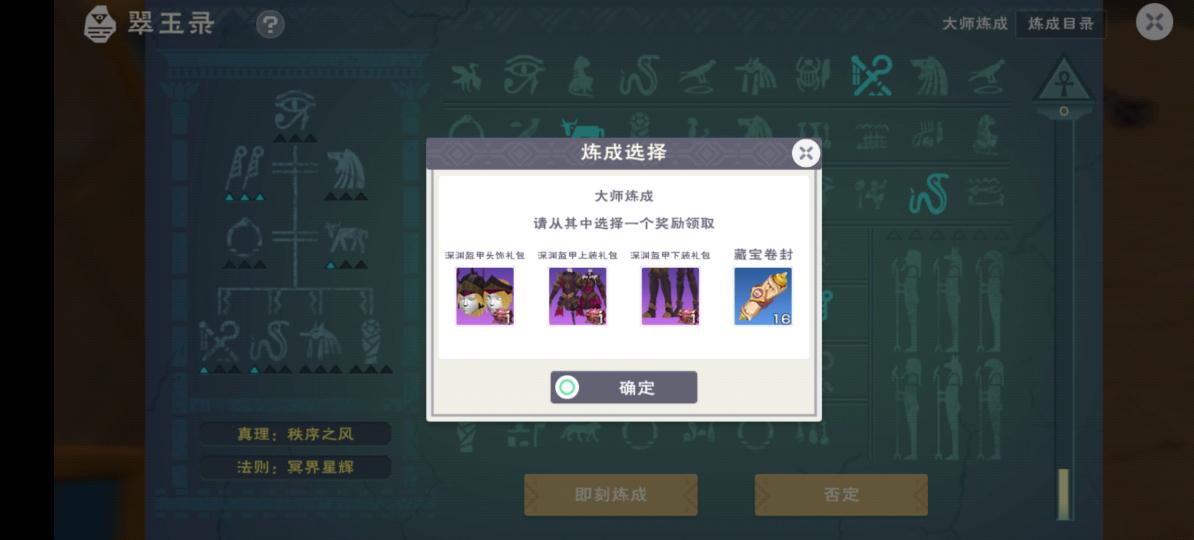Close the 翠玉录 screen with top-right X
Screen dimensions: 1194x540
[x=1154, y=22]
